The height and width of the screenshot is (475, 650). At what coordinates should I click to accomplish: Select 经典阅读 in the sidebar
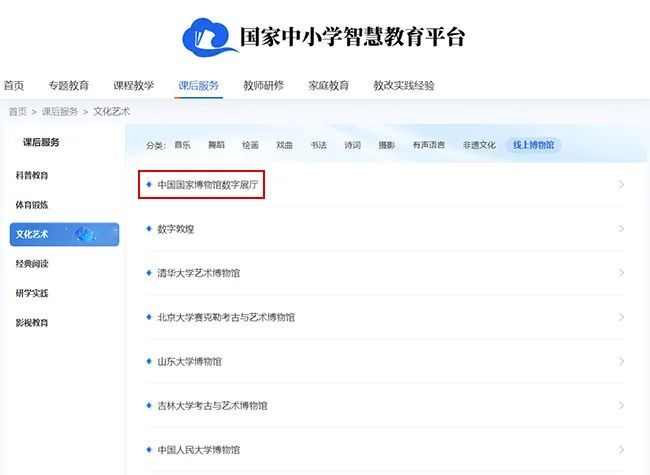pyautogui.click(x=32, y=264)
